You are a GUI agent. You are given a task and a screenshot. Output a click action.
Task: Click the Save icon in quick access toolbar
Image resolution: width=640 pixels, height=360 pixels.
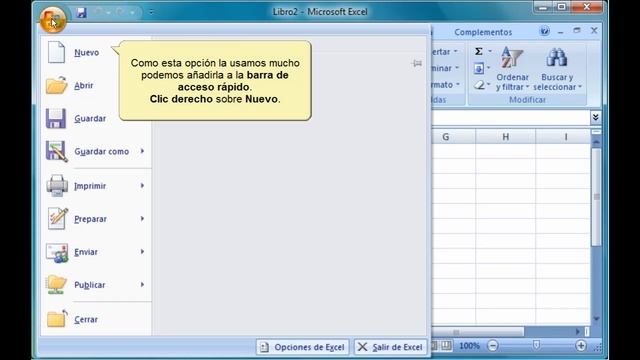point(81,12)
